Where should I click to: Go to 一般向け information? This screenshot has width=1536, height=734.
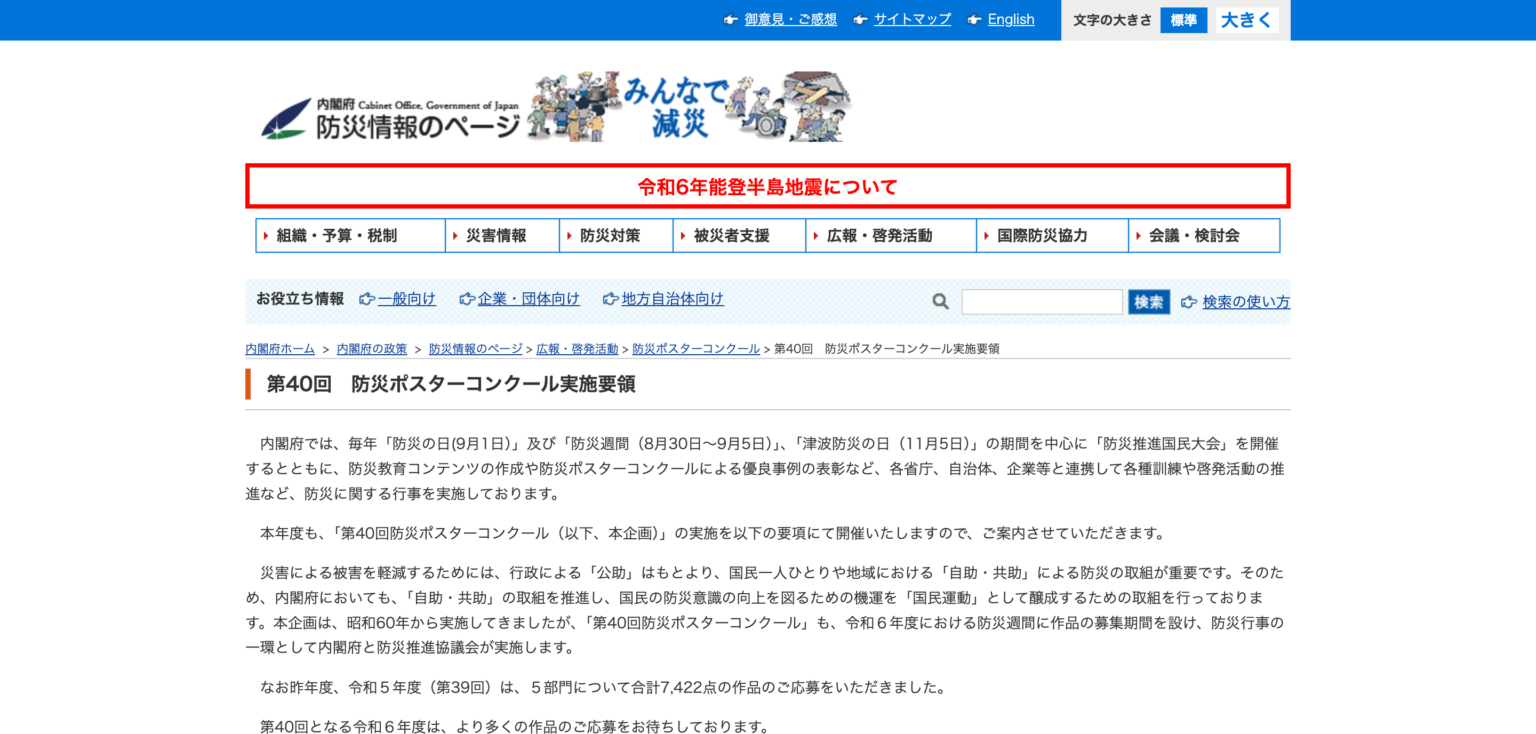(x=407, y=299)
